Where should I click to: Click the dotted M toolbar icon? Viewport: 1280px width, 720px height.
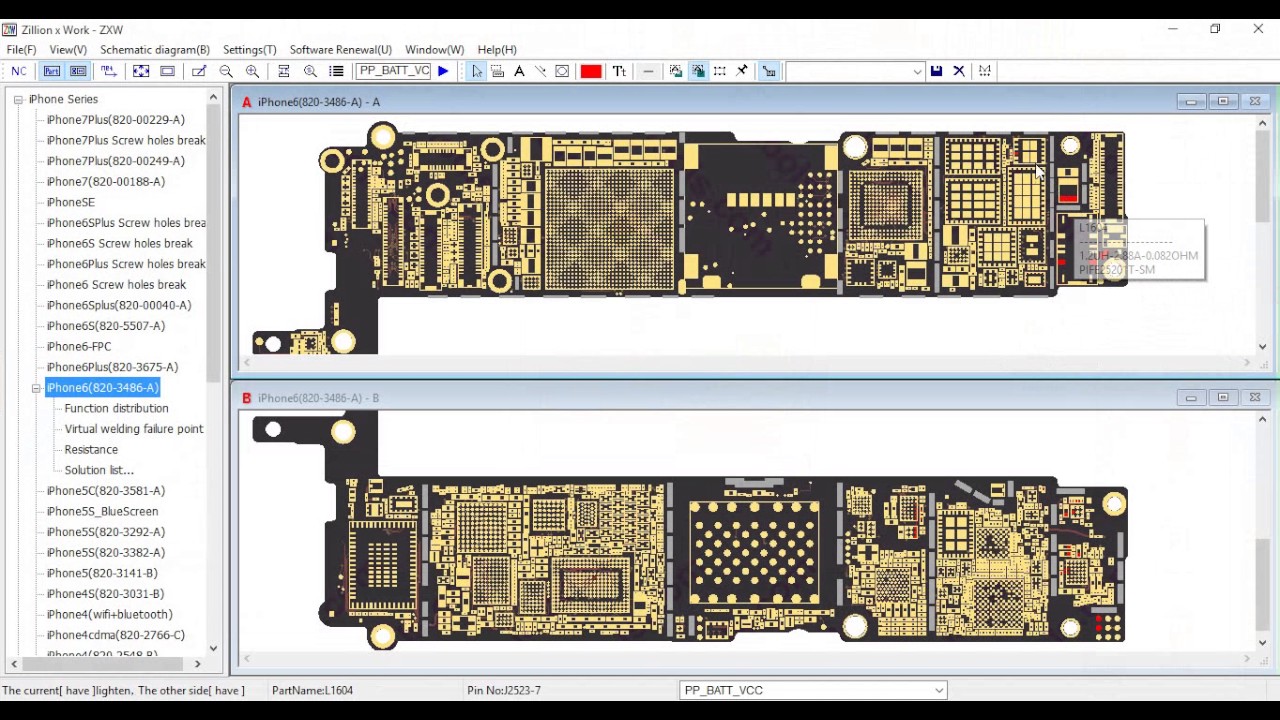[985, 71]
